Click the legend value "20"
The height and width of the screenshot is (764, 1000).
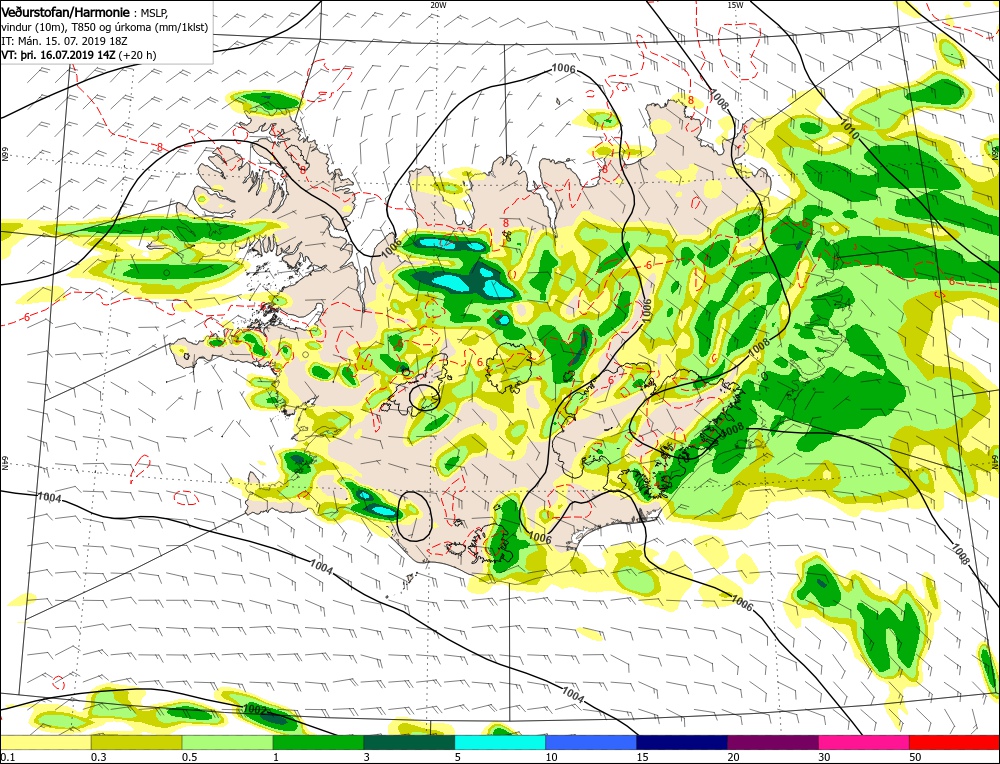point(733,757)
